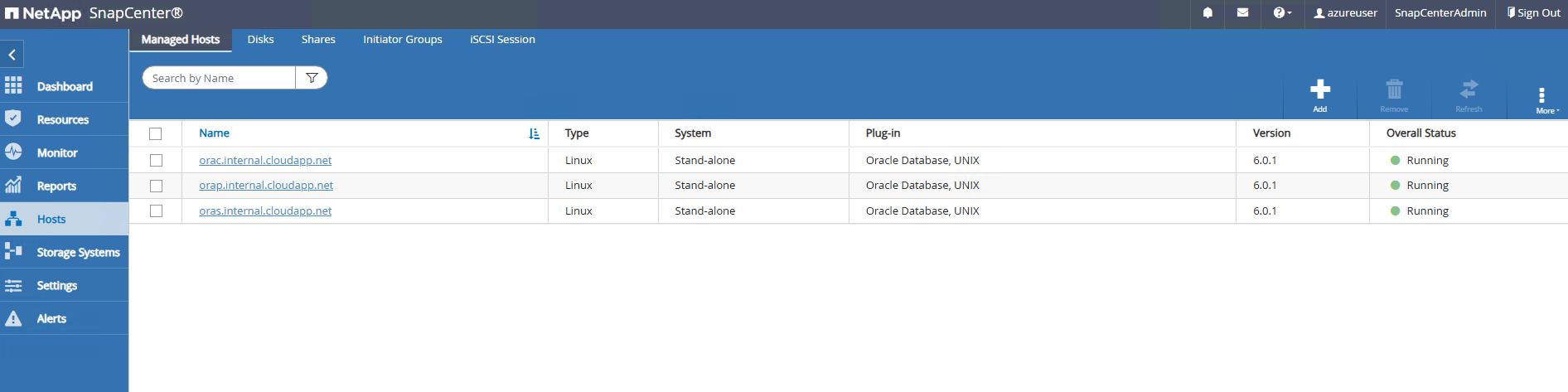This screenshot has height=392, width=1568.
Task: Open the iSCSI Session tab
Action: [502, 40]
